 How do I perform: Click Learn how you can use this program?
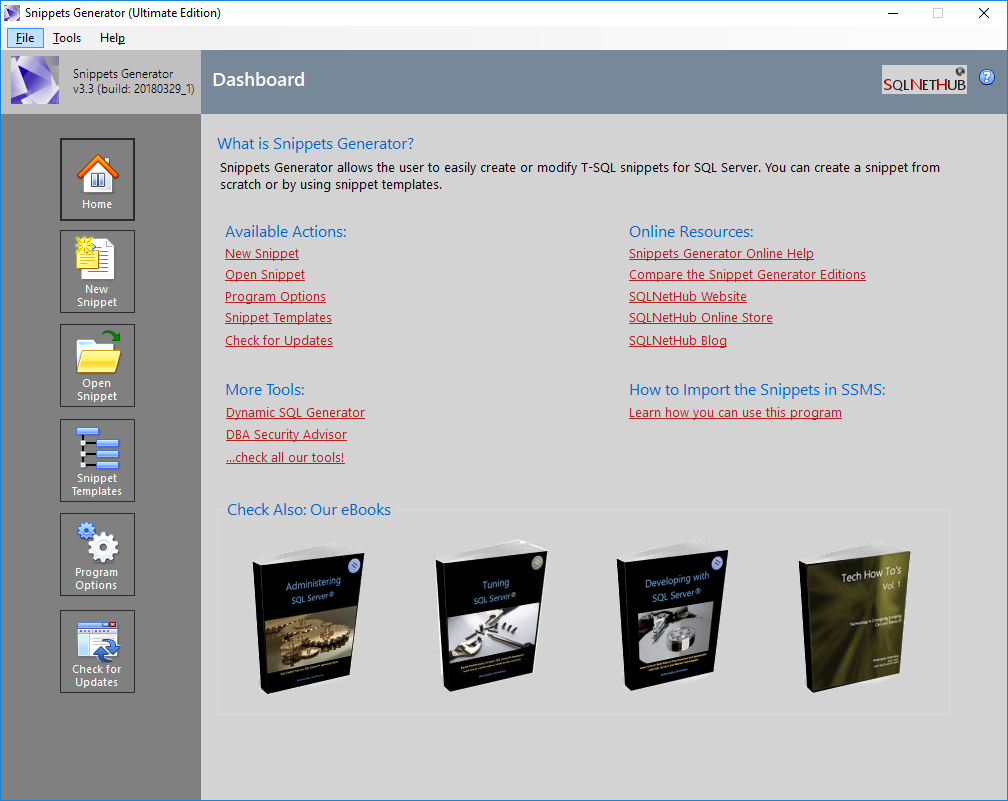(x=735, y=413)
